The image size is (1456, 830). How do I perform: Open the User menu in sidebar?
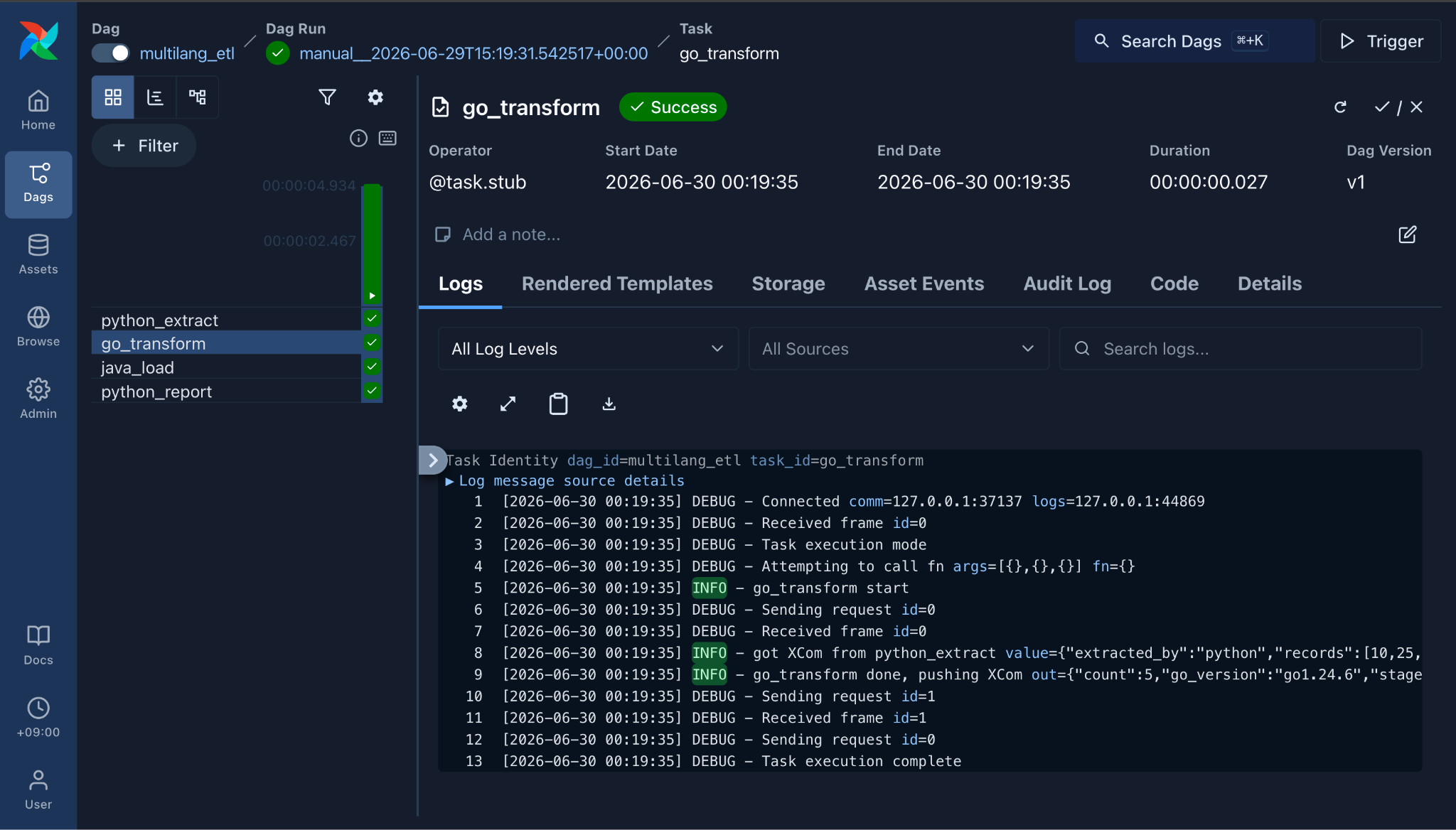pyautogui.click(x=38, y=789)
